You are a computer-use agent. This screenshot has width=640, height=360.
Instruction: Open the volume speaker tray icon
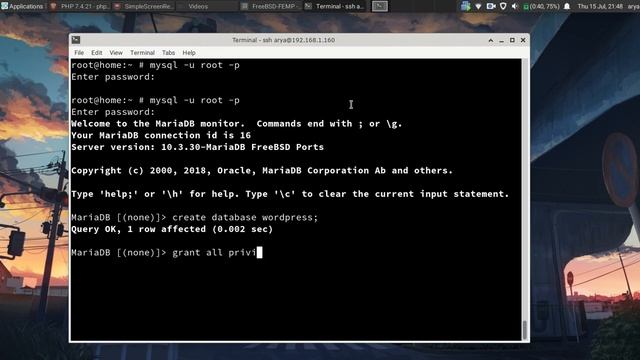pos(514,6)
